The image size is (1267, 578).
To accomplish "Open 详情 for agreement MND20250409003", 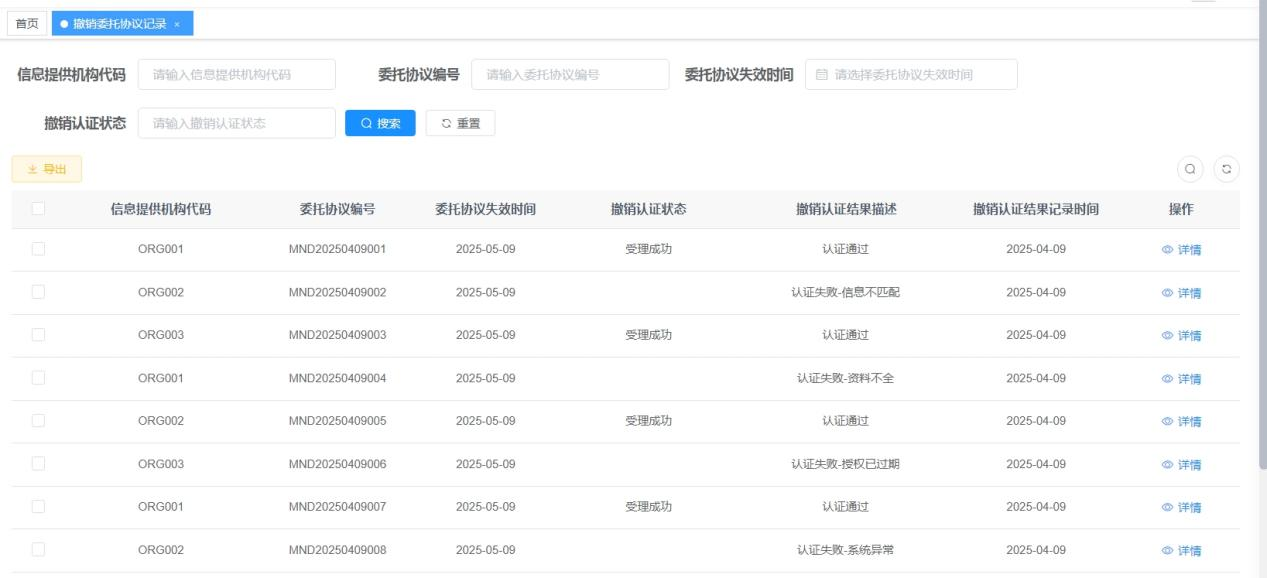I will tap(1190, 336).
